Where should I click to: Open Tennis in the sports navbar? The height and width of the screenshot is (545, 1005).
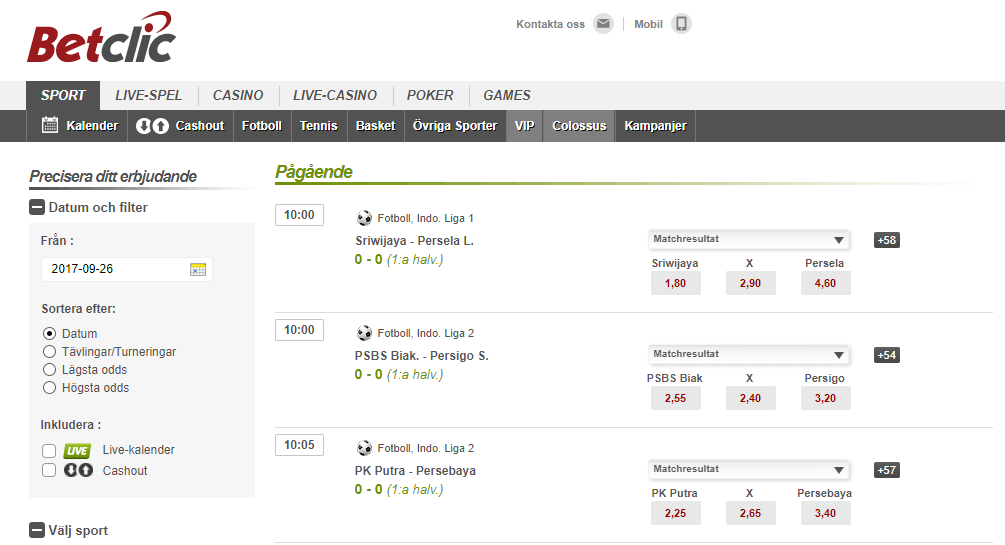[x=319, y=126]
